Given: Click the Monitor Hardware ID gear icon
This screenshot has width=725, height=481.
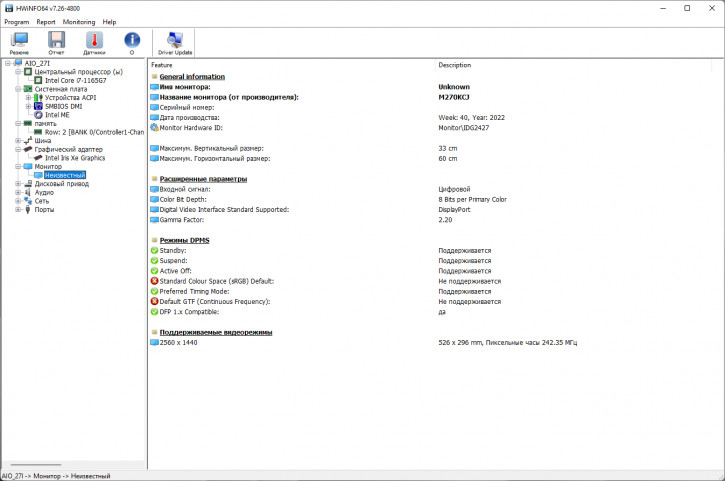Looking at the screenshot, I should 154,127.
